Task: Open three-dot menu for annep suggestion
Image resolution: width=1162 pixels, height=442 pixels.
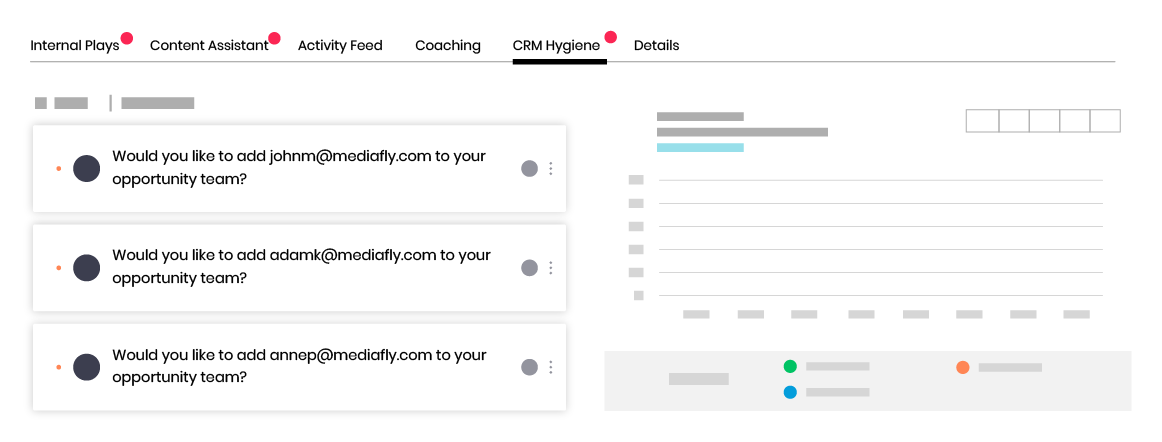Action: [551, 367]
